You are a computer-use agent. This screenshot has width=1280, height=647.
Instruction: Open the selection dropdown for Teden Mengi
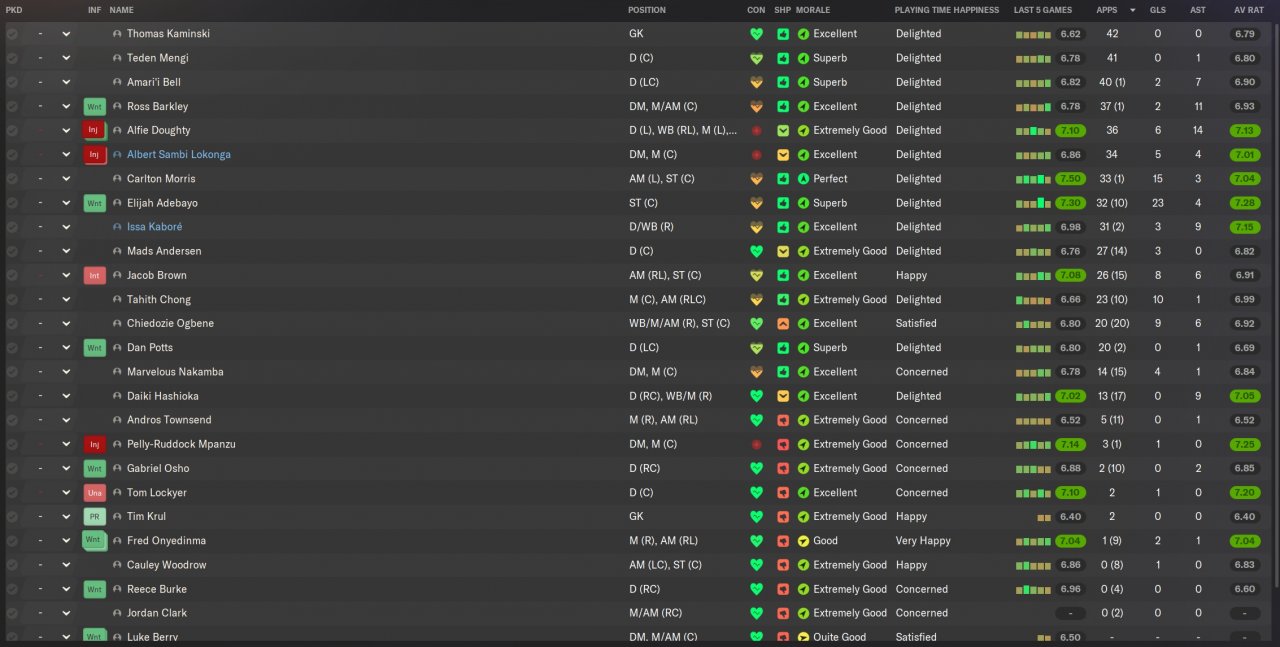66,58
